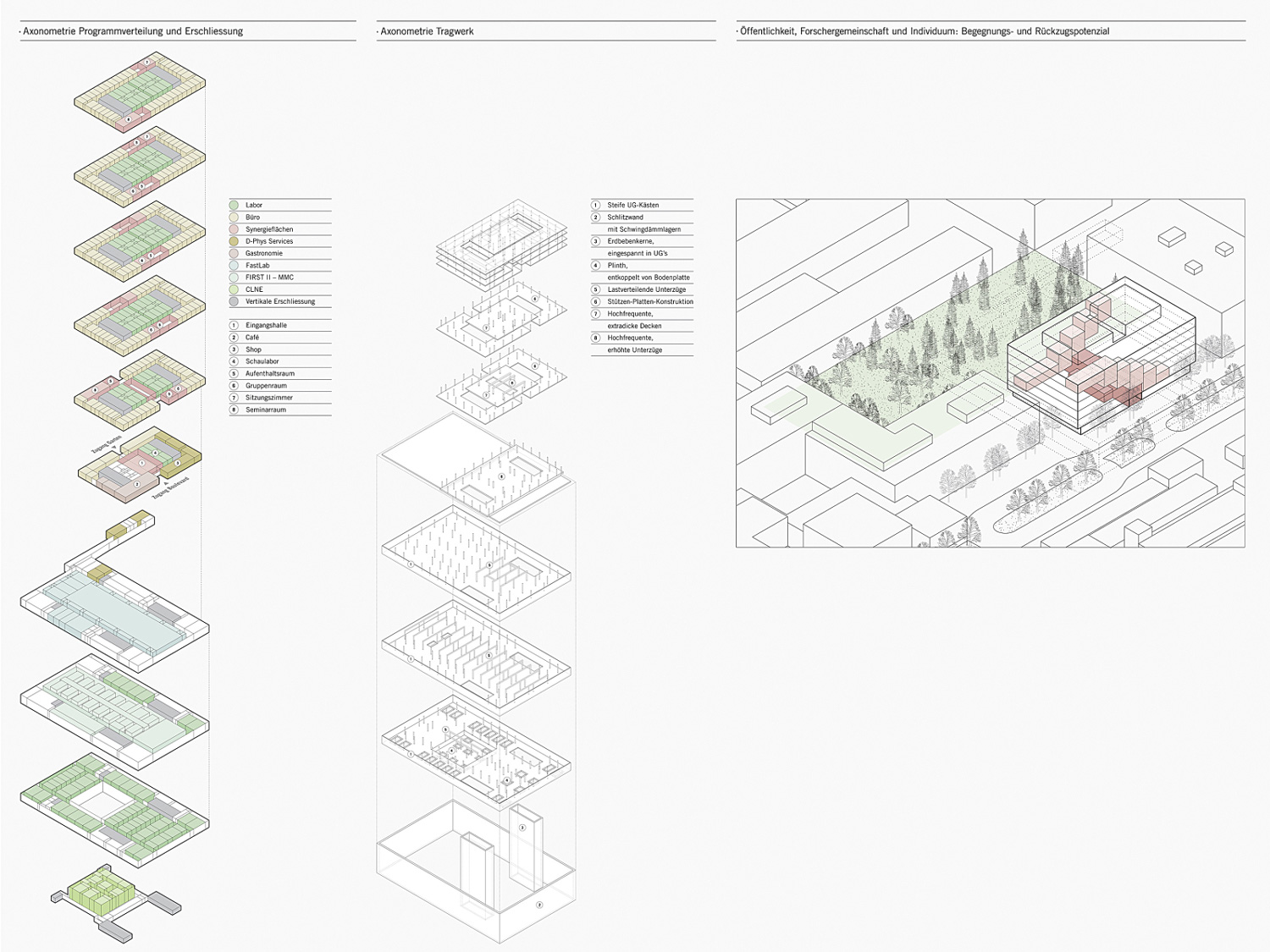Image resolution: width=1270 pixels, height=952 pixels.
Task: Click the green Labor legend color circle
Action: [235, 205]
